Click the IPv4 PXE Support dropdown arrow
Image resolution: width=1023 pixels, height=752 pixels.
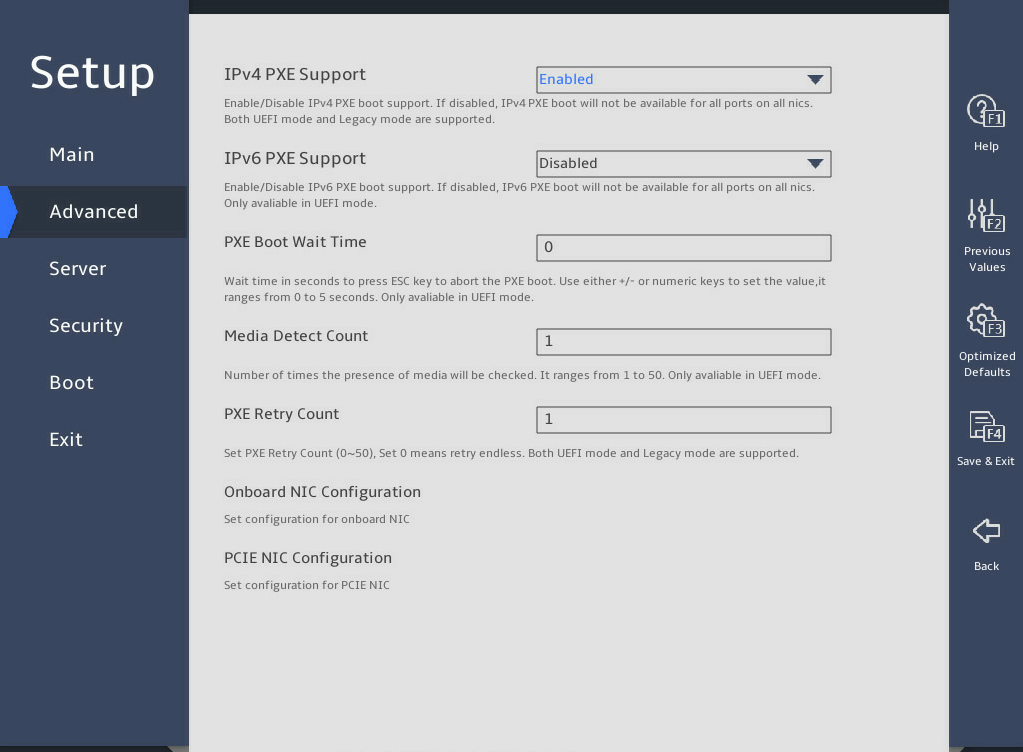[x=815, y=80]
